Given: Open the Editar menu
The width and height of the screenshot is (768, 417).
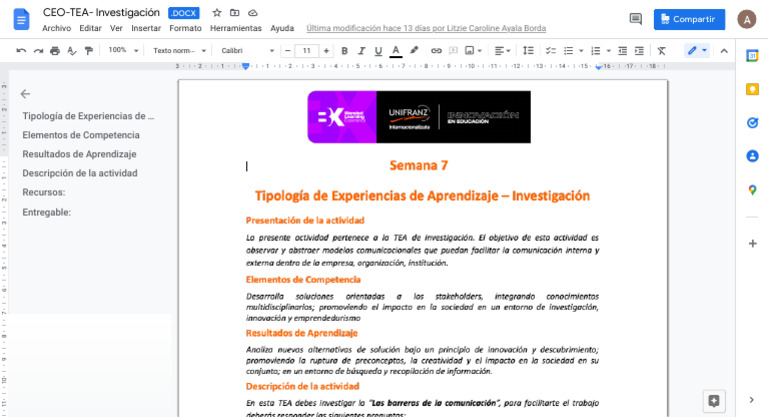Looking at the screenshot, I should click(x=91, y=28).
